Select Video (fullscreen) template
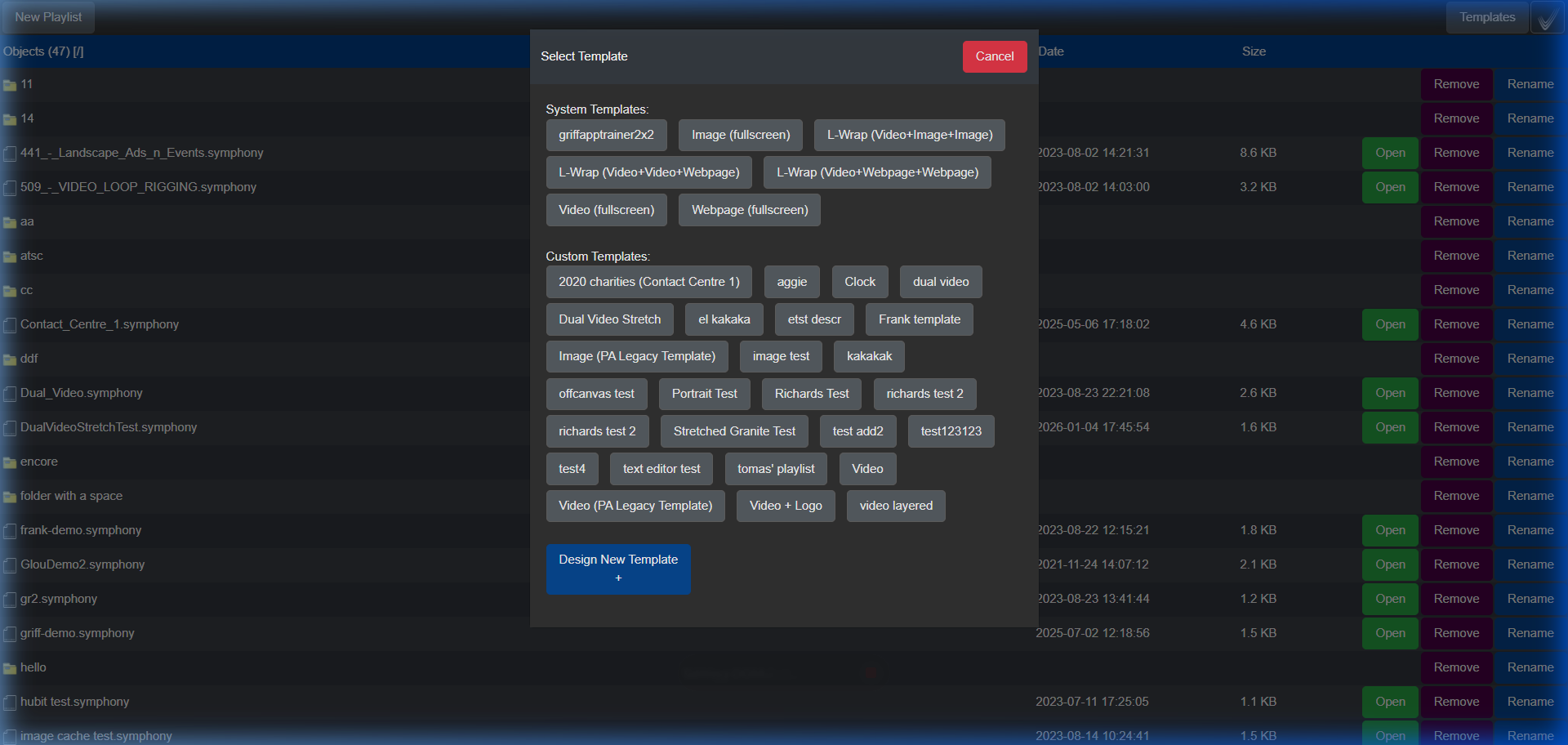 coord(607,210)
